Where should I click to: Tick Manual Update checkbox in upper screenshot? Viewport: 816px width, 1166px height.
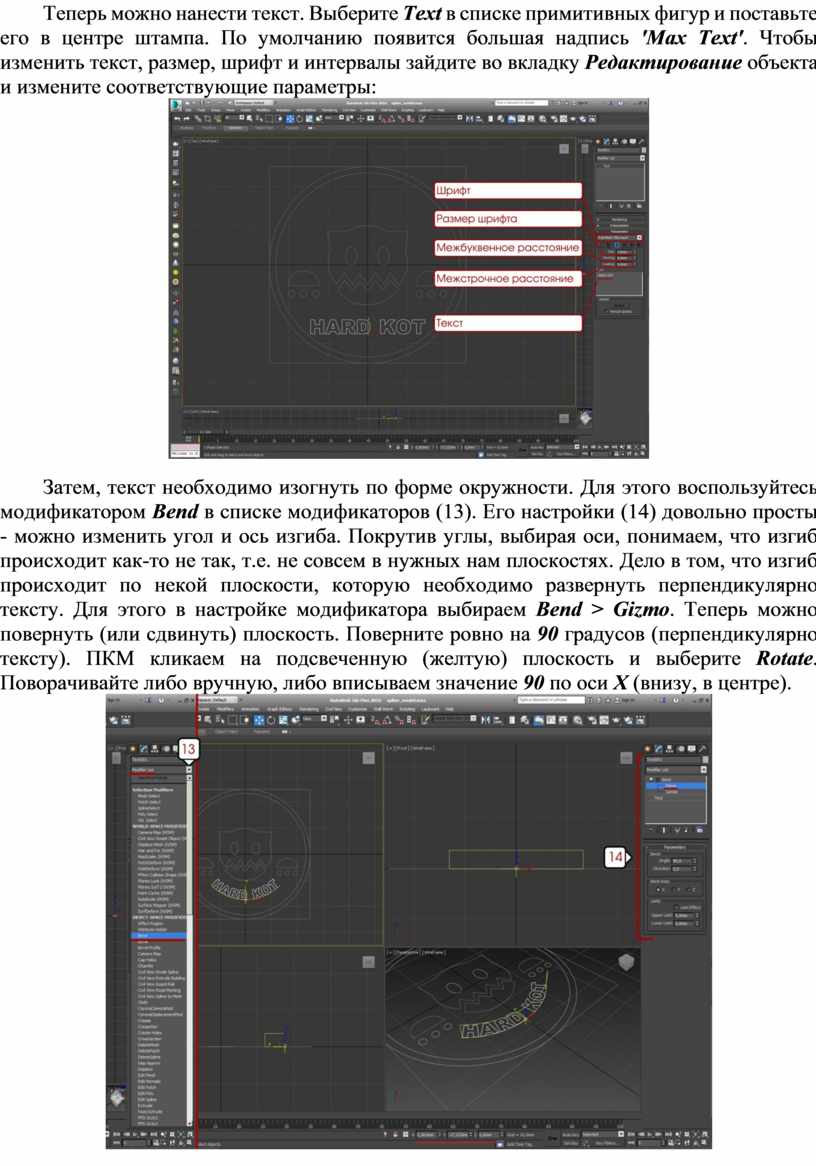[607, 312]
